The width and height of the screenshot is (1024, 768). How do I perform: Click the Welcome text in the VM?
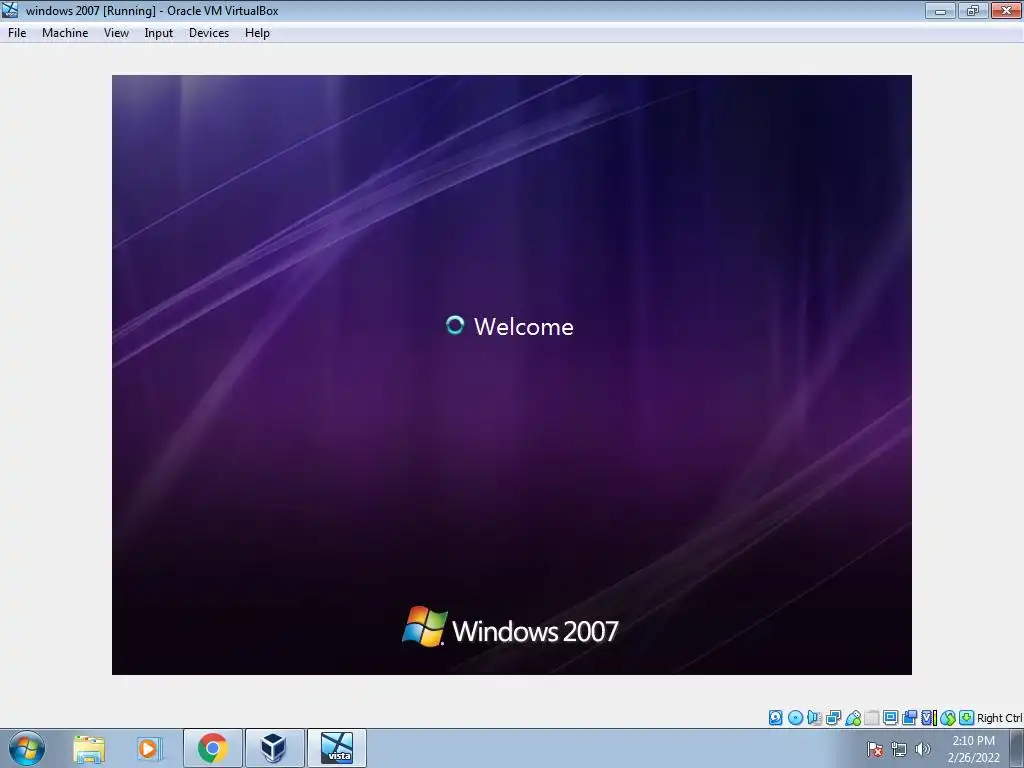(x=524, y=327)
